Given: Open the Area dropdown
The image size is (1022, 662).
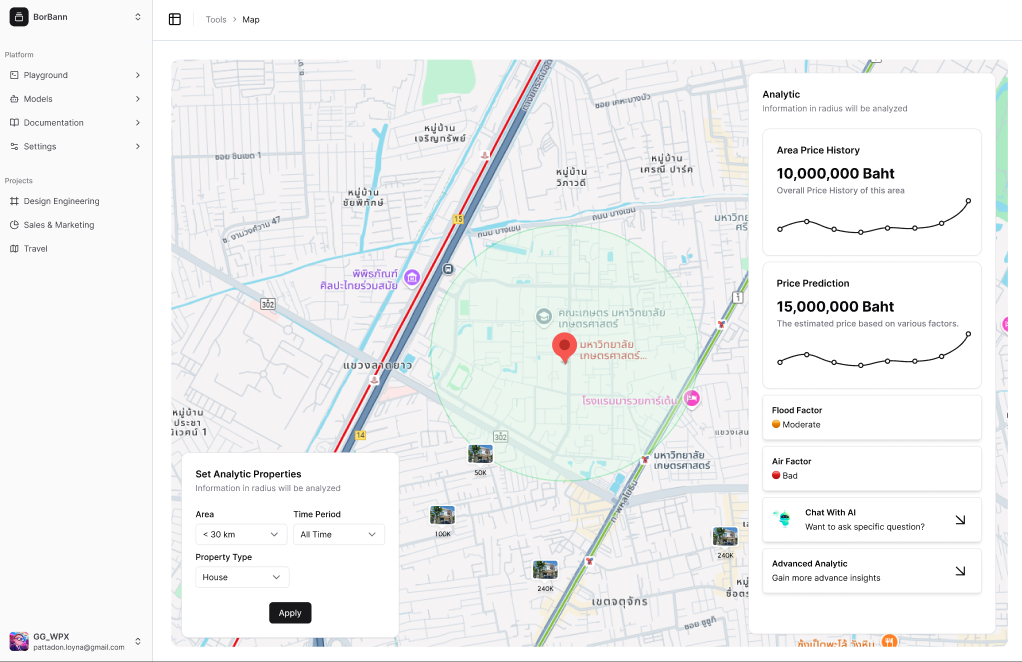Looking at the screenshot, I should 241,535.
